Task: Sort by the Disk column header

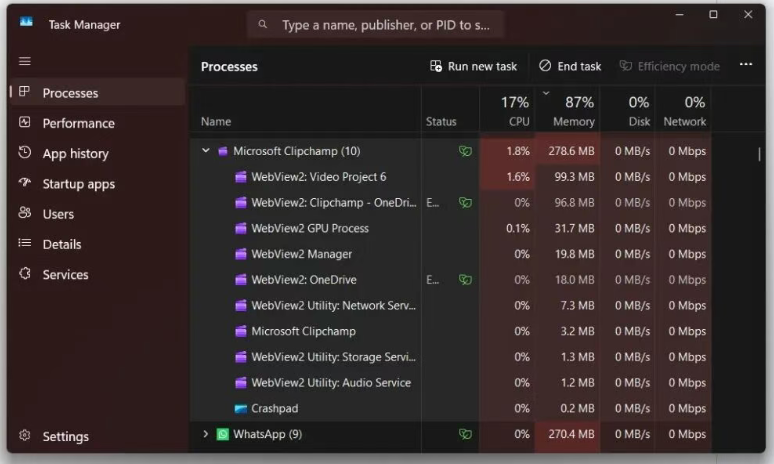Action: (628, 110)
